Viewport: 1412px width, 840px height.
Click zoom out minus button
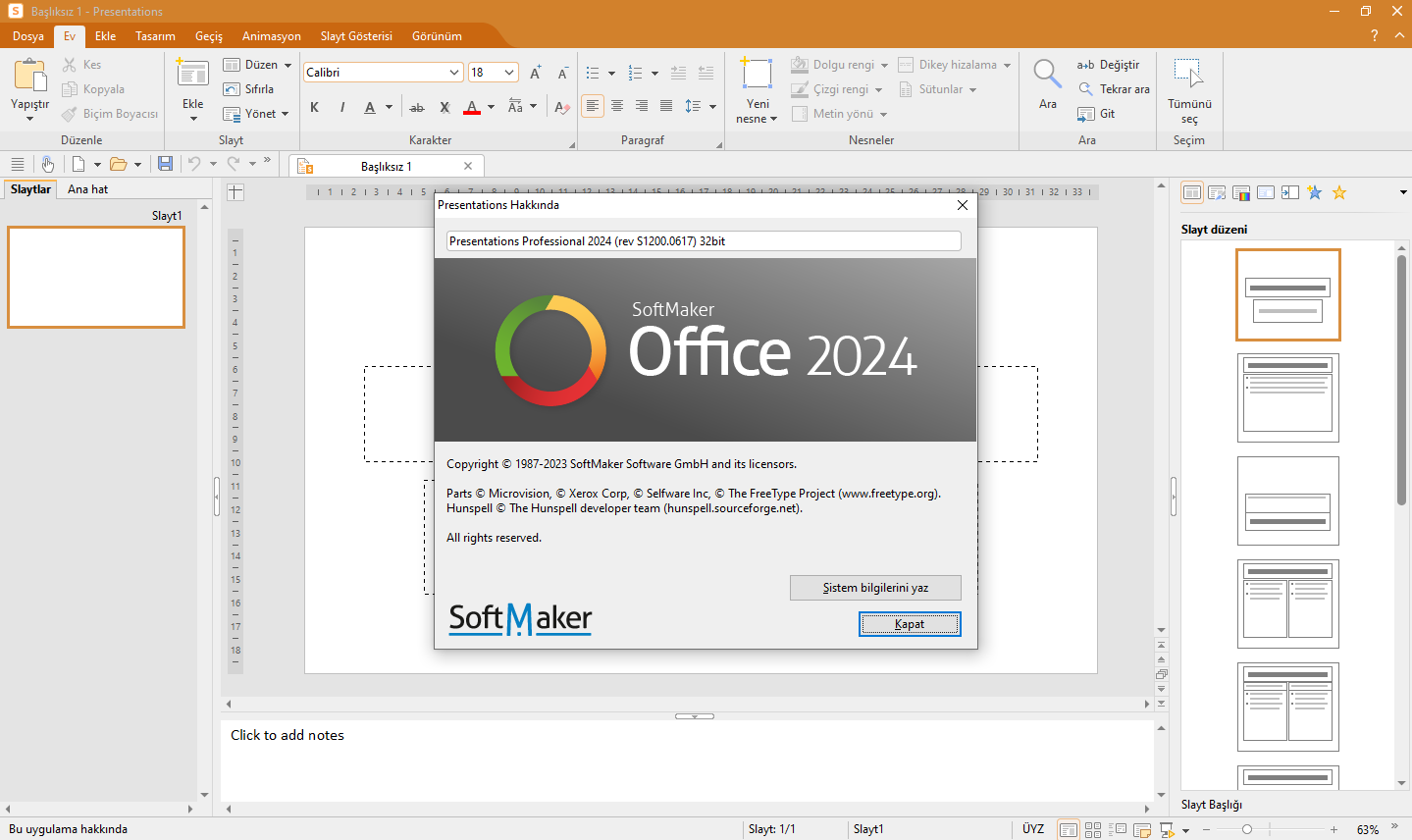[1207, 829]
